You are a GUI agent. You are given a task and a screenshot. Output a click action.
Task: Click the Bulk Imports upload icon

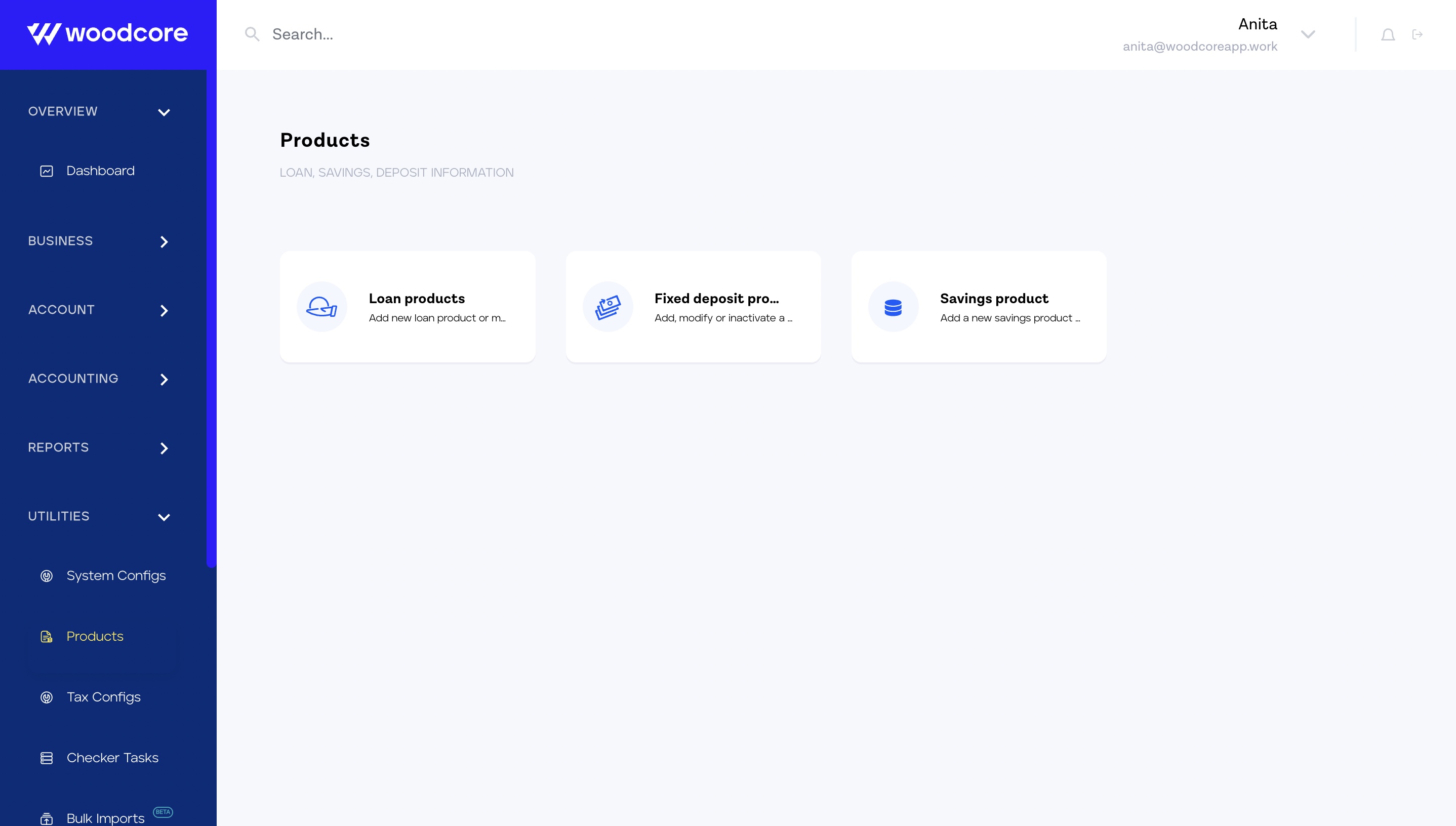(x=47, y=818)
